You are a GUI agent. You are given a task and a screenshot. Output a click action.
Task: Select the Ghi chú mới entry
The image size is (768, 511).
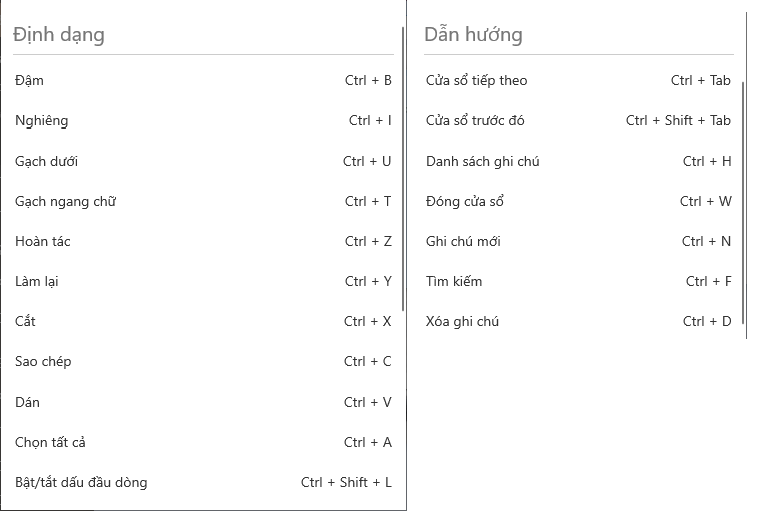[x=578, y=242]
